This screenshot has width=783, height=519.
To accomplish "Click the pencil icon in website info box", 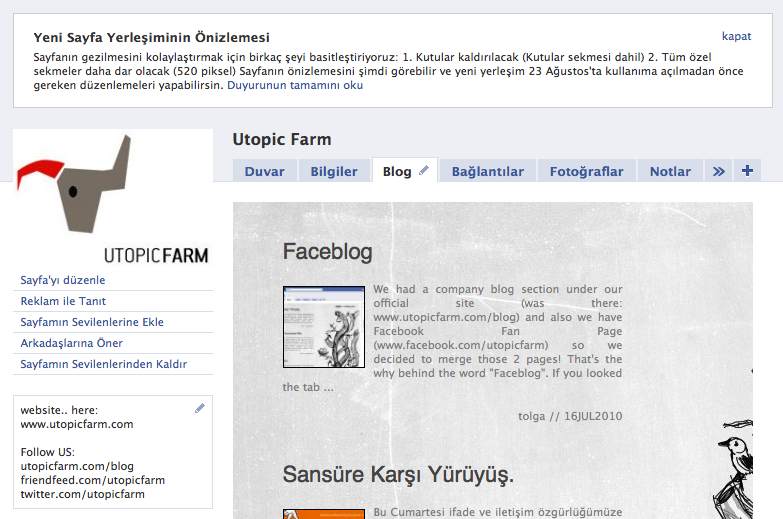I will tap(200, 408).
